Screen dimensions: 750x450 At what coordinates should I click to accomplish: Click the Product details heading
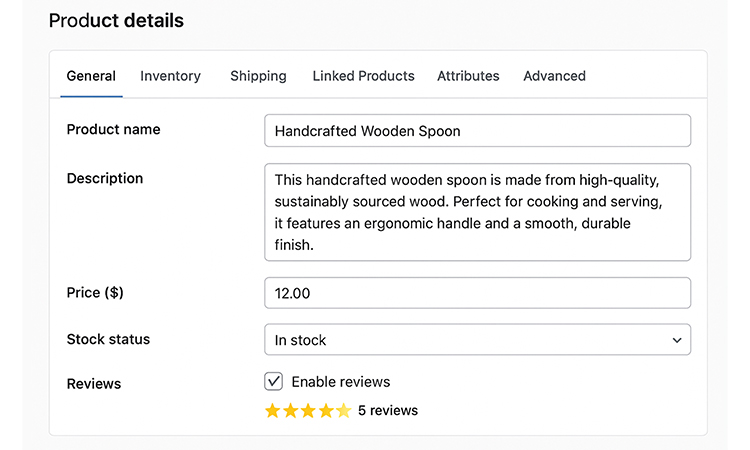[x=116, y=20]
